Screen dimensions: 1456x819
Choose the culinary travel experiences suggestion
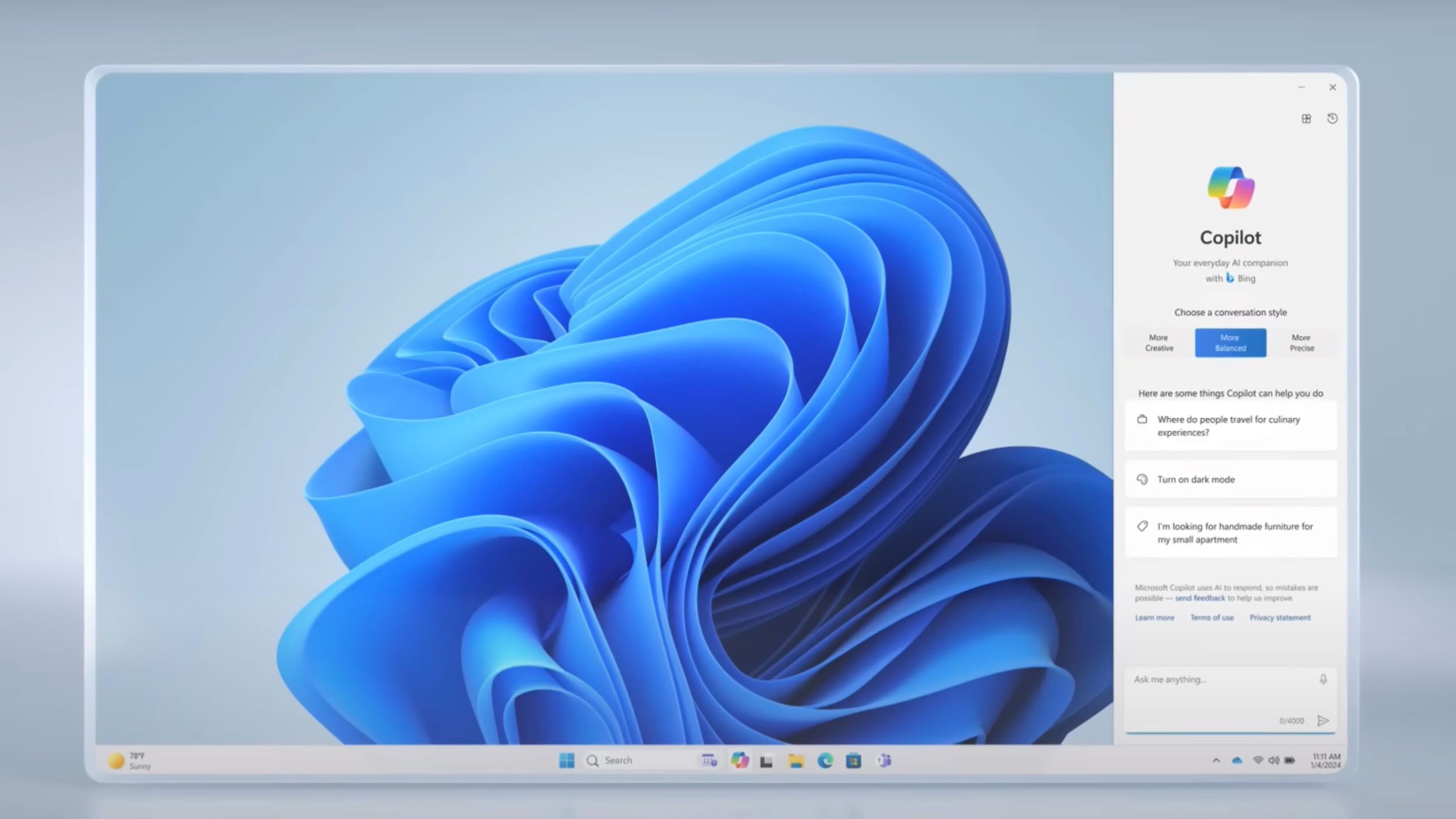tap(1231, 426)
